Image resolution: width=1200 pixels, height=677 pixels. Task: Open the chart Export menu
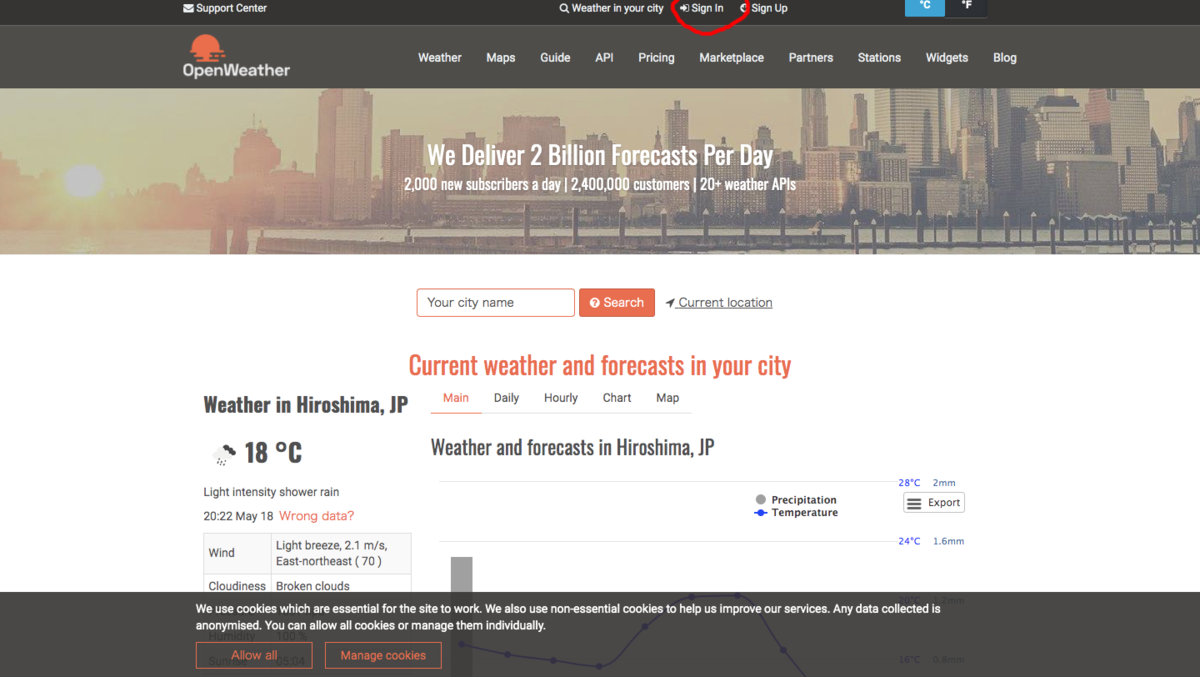click(x=934, y=503)
